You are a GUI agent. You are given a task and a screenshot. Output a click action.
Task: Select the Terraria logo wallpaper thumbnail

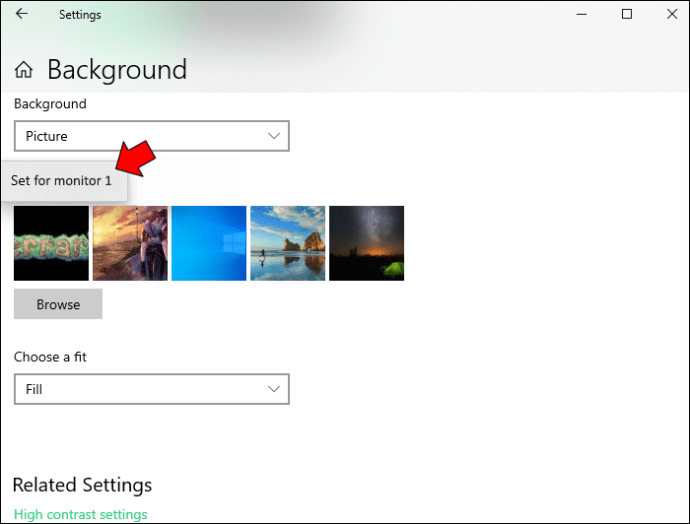coord(51,243)
